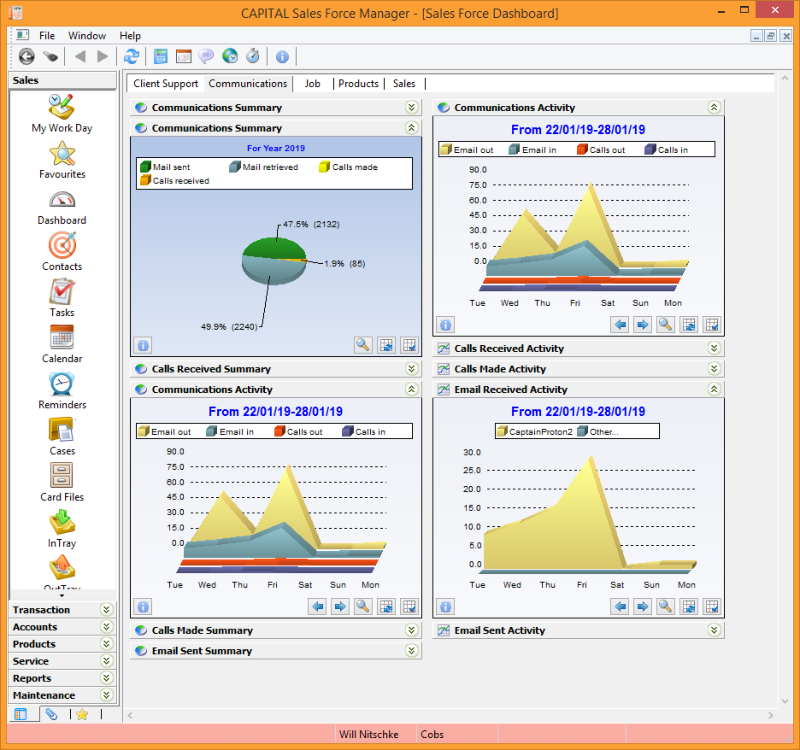
Task: Select the Communications tab
Action: click(x=248, y=84)
